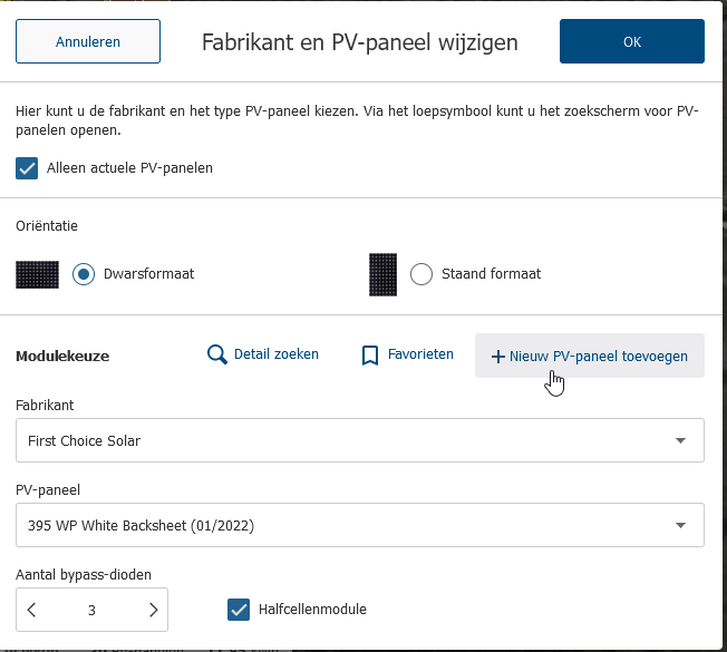Click Annuleren to cancel changes
The image size is (727, 652).
point(88,42)
